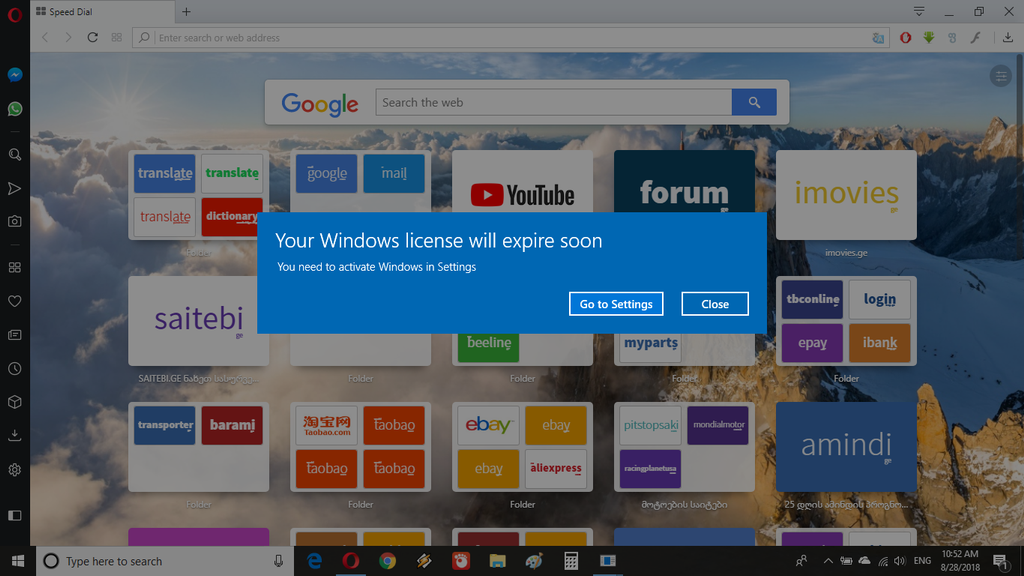Show hidden system tray icons chevron
The image size is (1024, 576).
click(827, 561)
